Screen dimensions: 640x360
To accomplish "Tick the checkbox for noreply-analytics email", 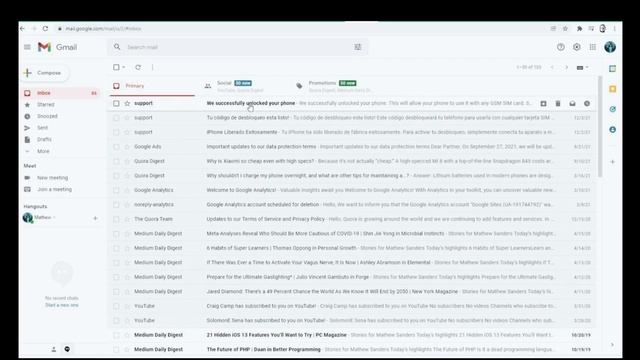I will tap(116, 205).
